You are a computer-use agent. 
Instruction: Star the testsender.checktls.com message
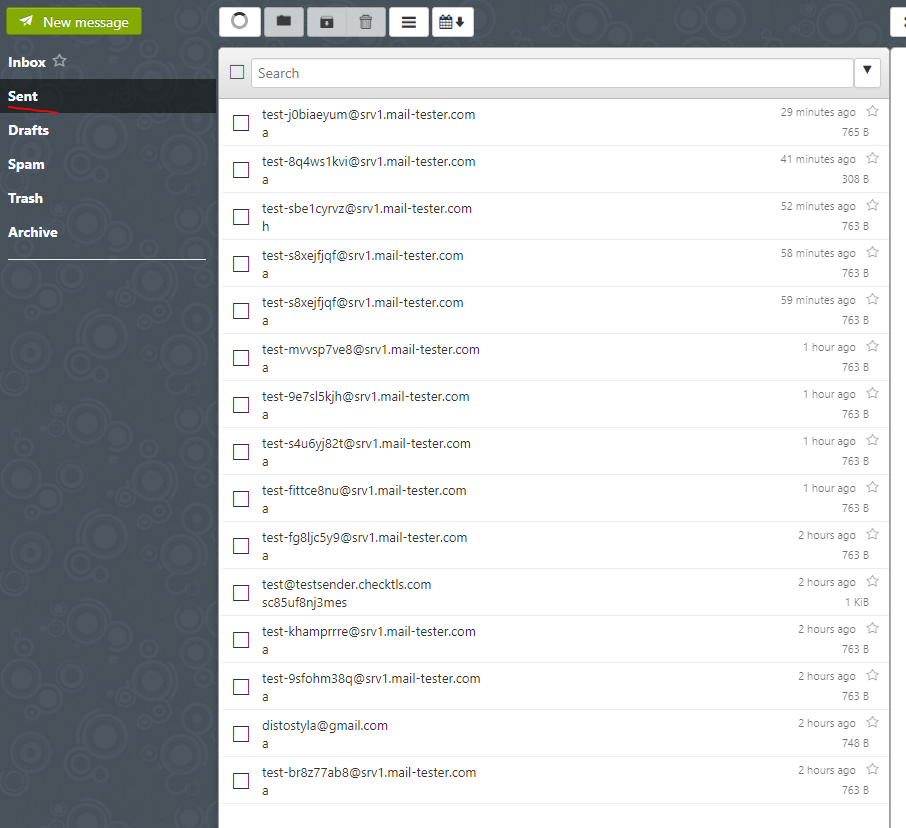click(872, 581)
